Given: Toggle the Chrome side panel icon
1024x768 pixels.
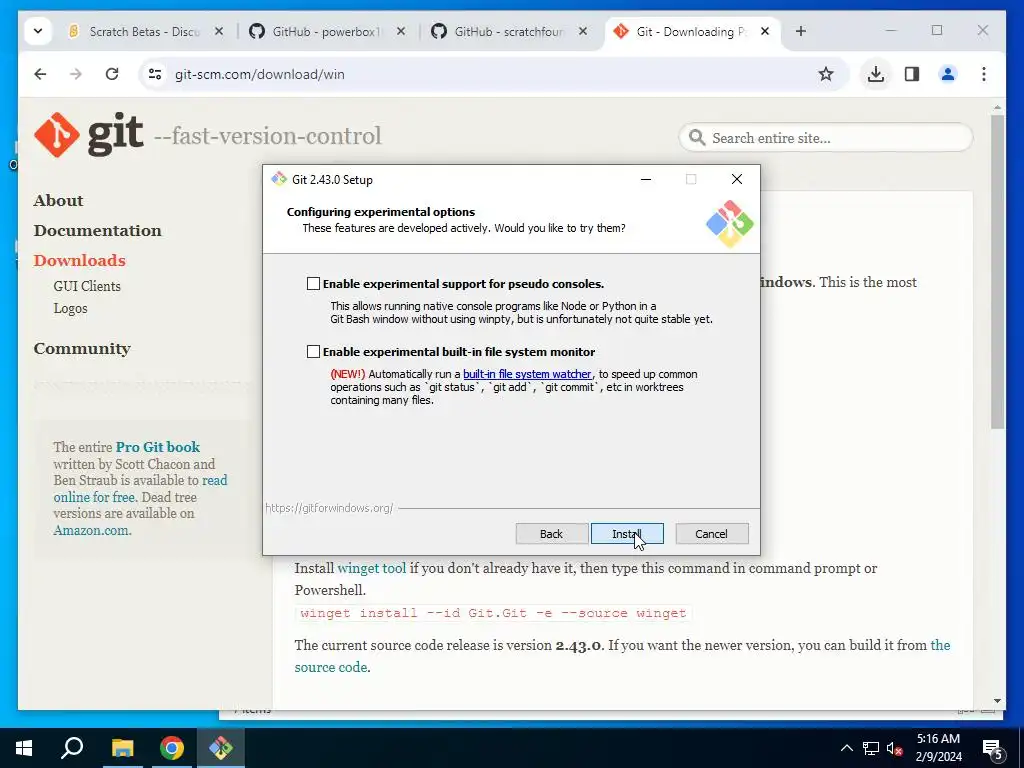Looking at the screenshot, I should point(912,74).
